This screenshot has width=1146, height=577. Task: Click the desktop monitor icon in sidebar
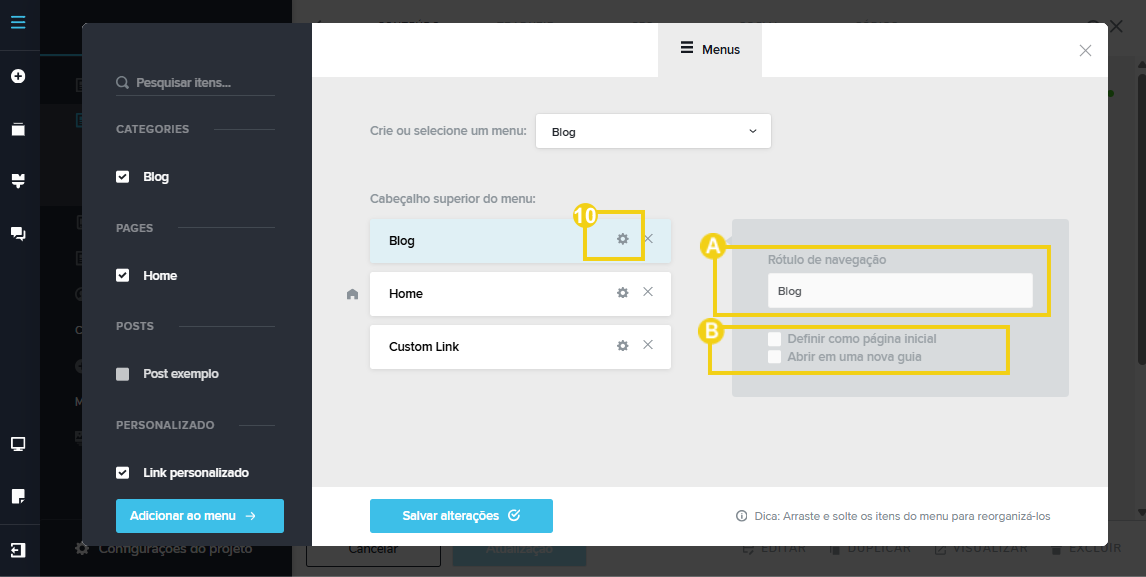18,444
